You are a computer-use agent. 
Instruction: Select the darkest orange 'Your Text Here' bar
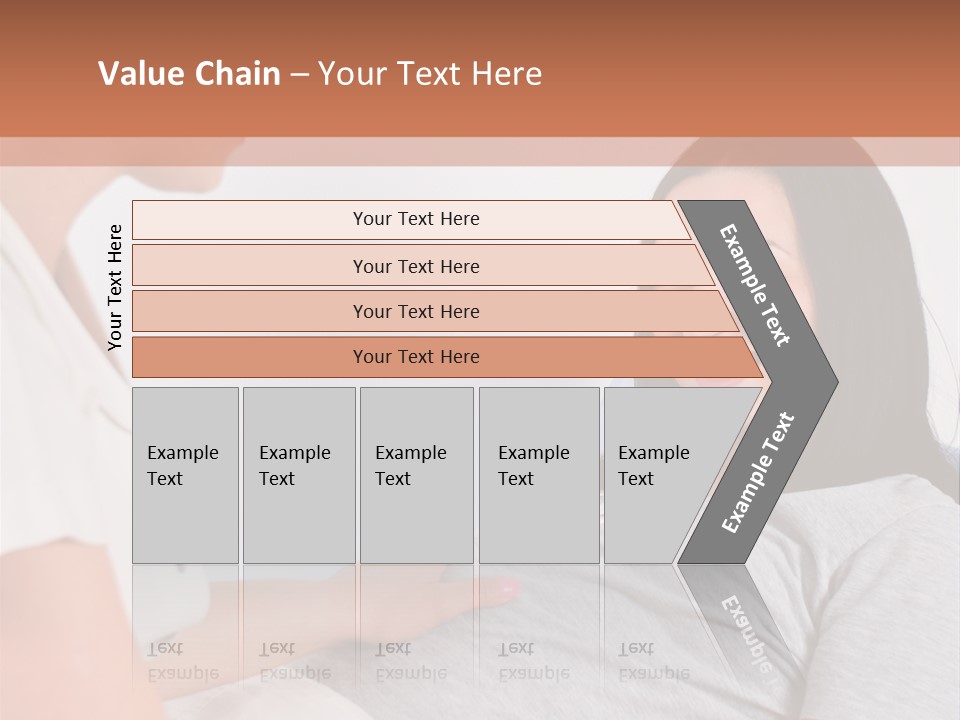tap(447, 357)
